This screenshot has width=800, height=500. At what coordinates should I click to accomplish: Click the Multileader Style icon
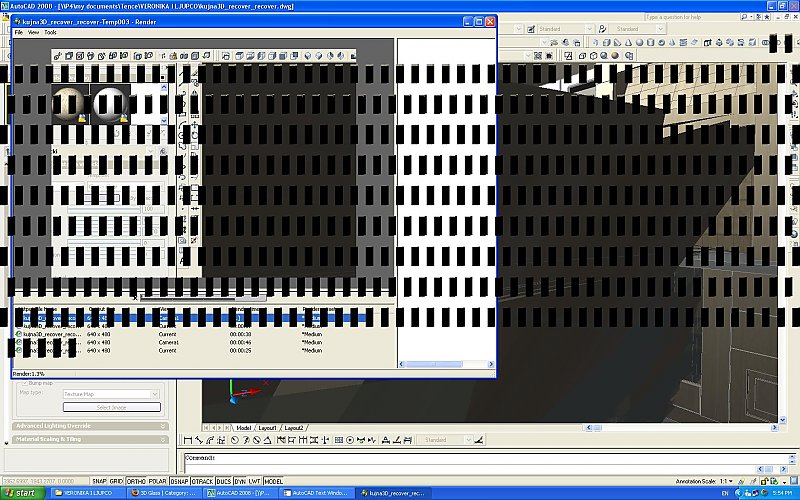click(x=603, y=29)
